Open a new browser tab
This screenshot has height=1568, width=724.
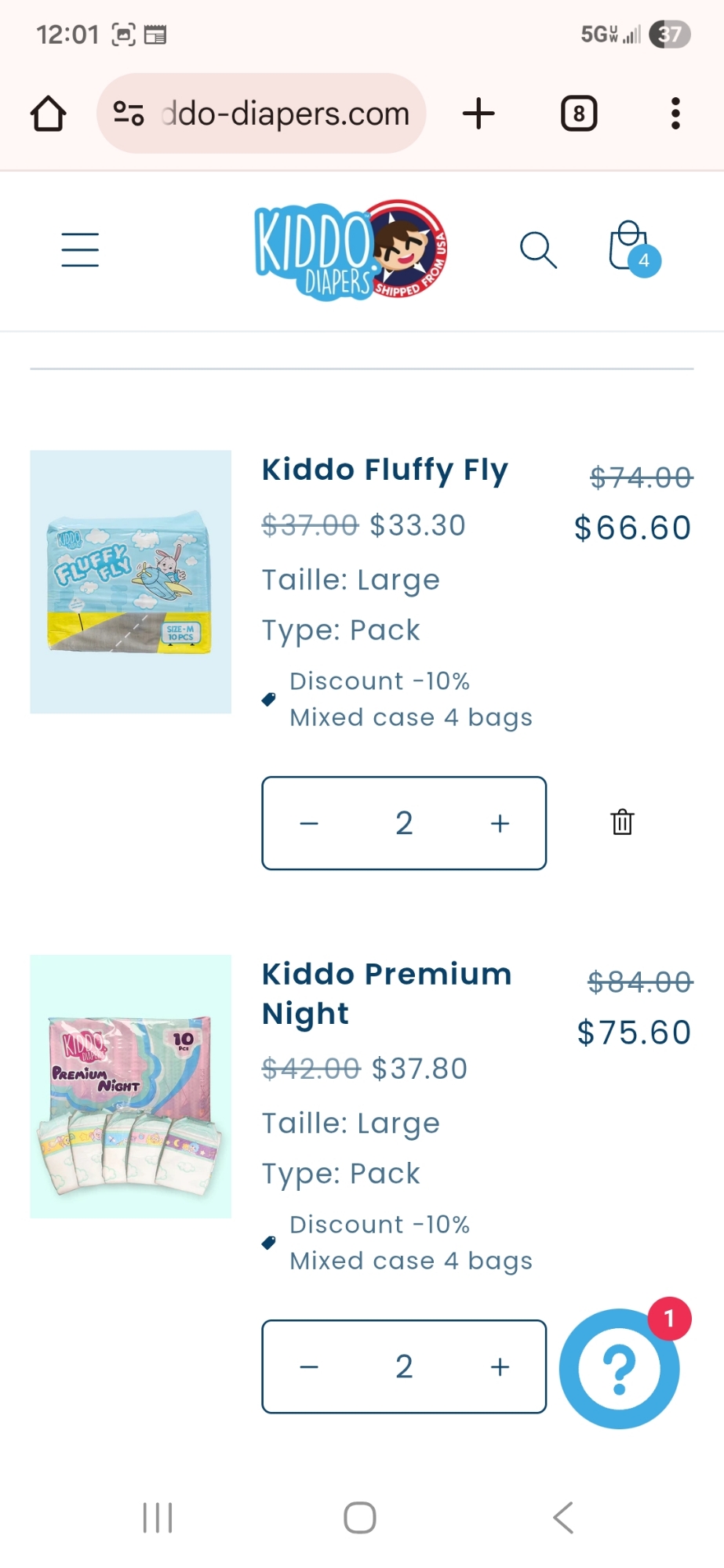pyautogui.click(x=478, y=114)
